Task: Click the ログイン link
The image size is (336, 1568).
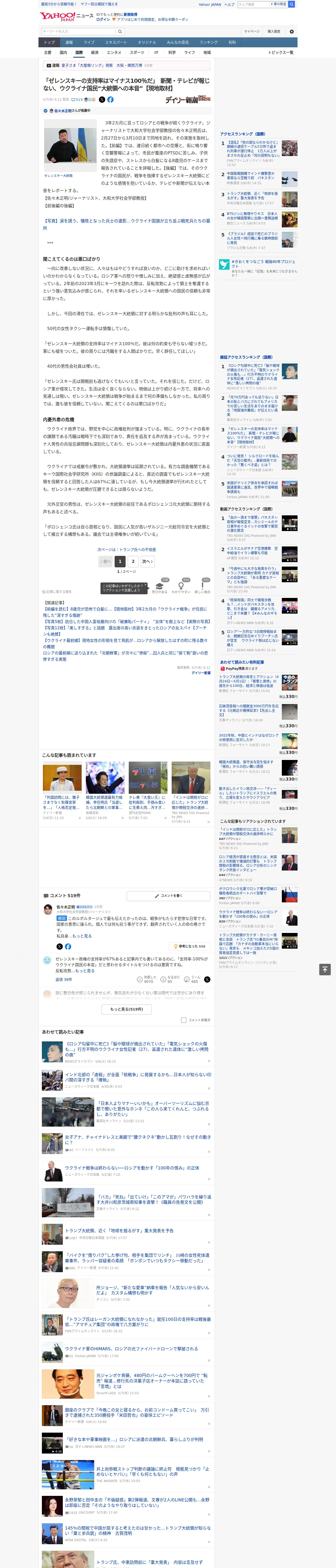Action: tap(103, 20)
